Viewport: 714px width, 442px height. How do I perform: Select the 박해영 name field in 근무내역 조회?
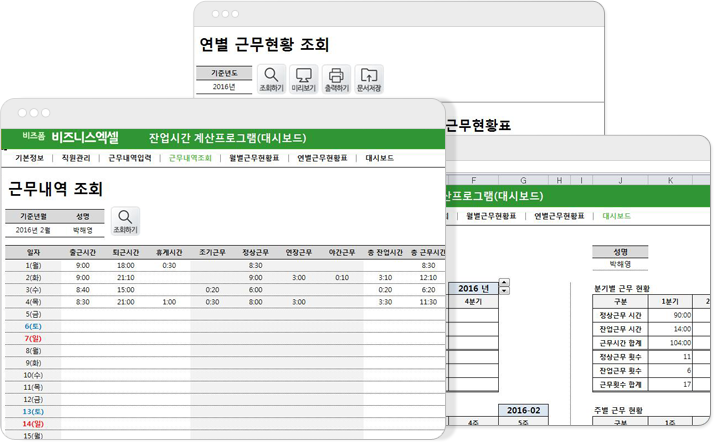82,229
